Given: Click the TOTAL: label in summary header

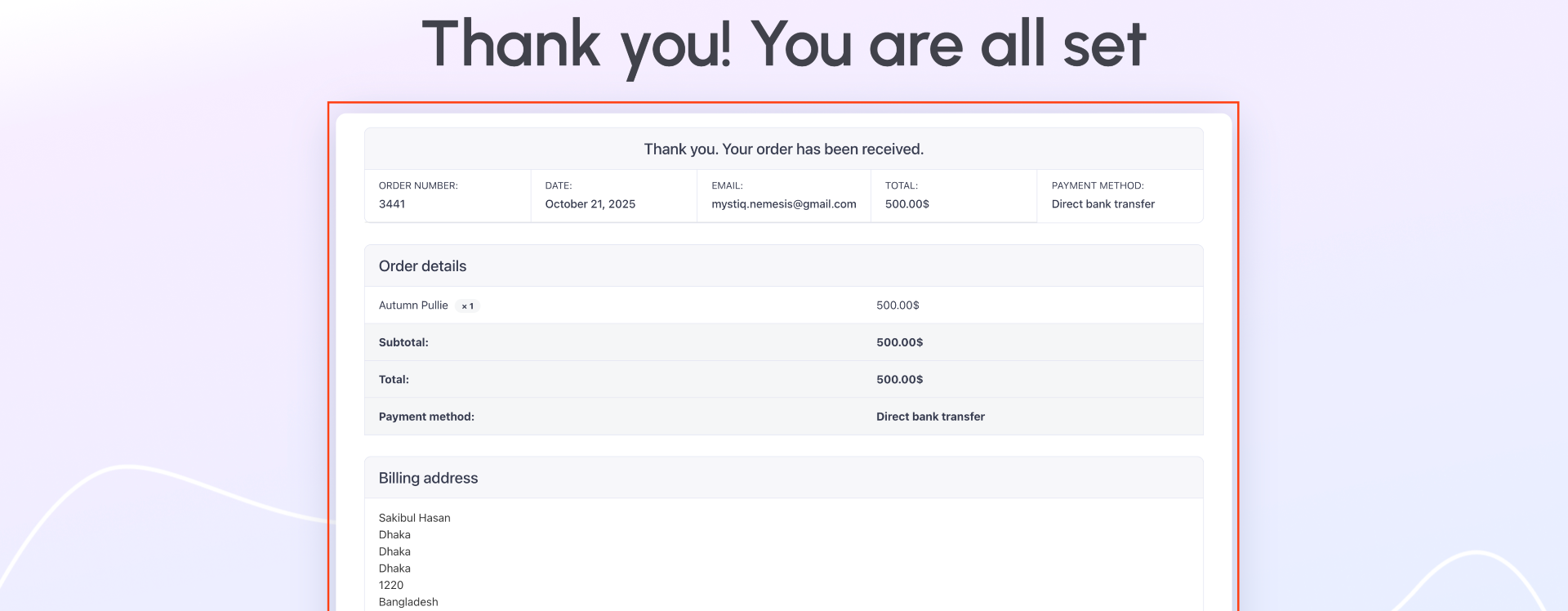Looking at the screenshot, I should point(902,186).
